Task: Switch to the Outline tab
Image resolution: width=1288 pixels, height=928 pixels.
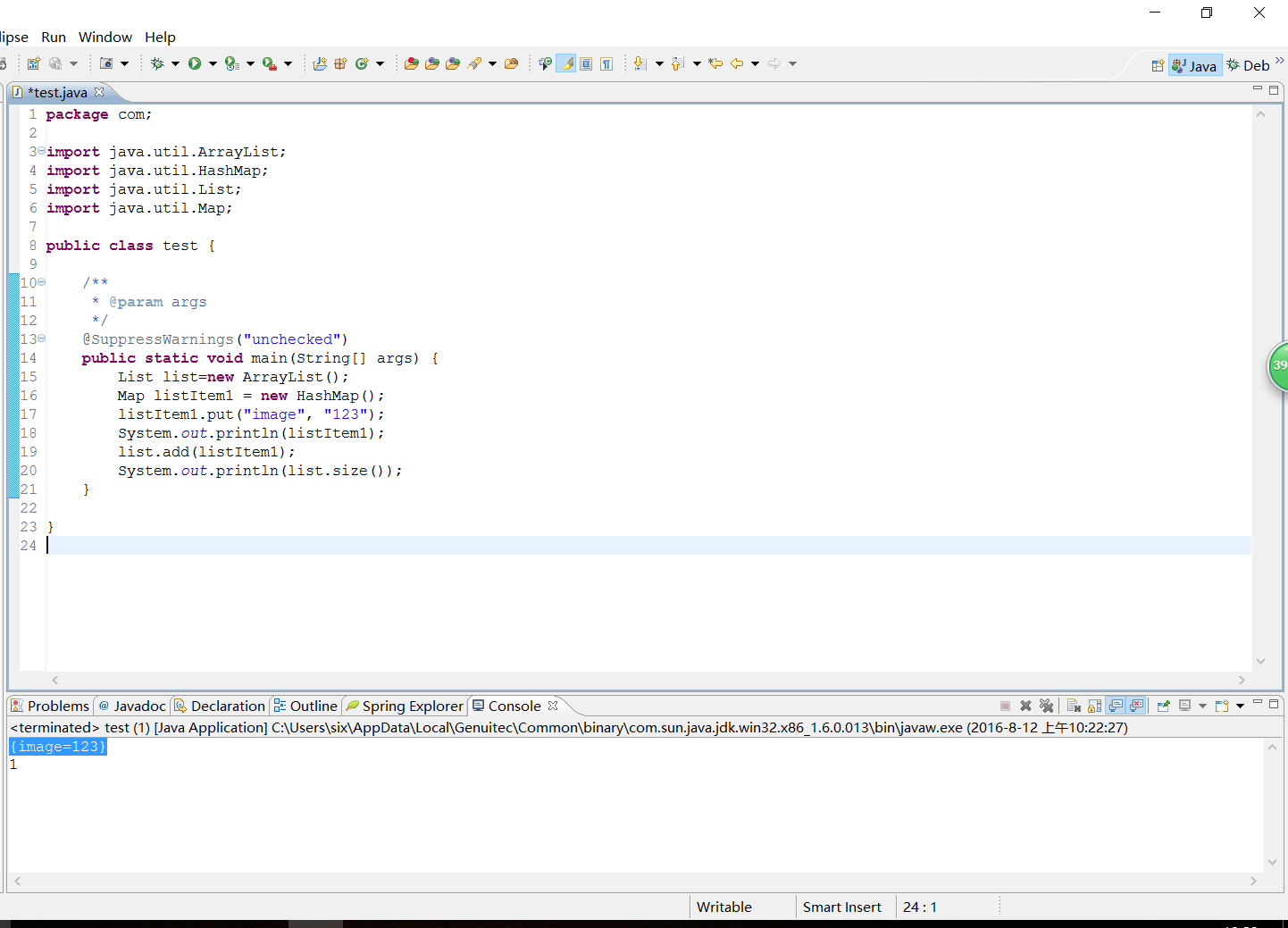Action: point(305,706)
